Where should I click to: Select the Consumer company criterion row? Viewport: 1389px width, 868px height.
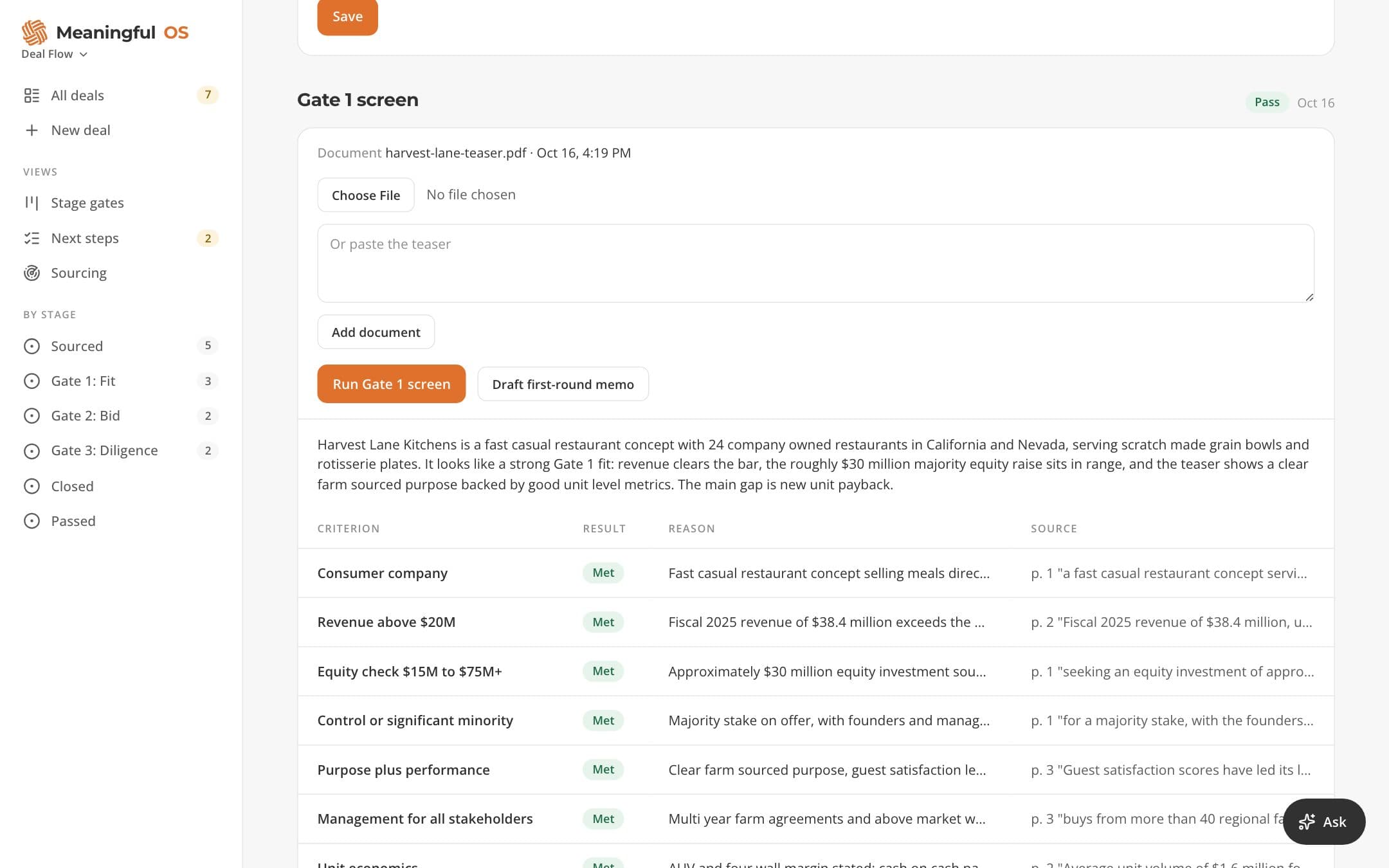click(815, 573)
